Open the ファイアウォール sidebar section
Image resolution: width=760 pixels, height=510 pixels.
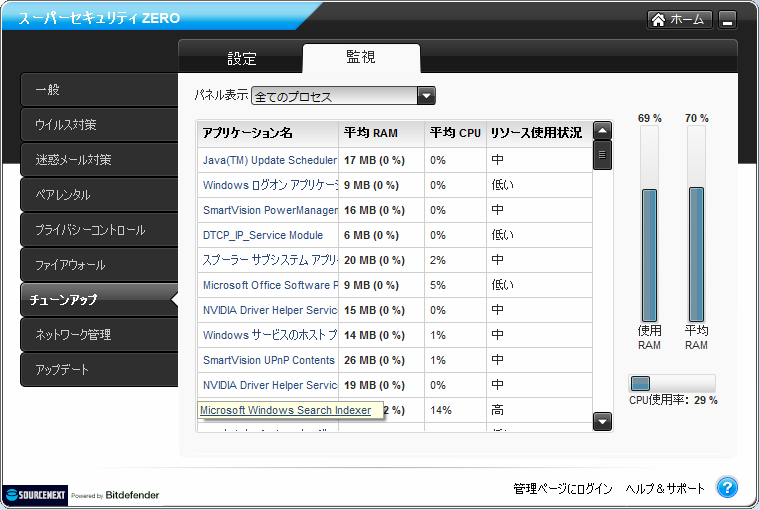point(99,265)
